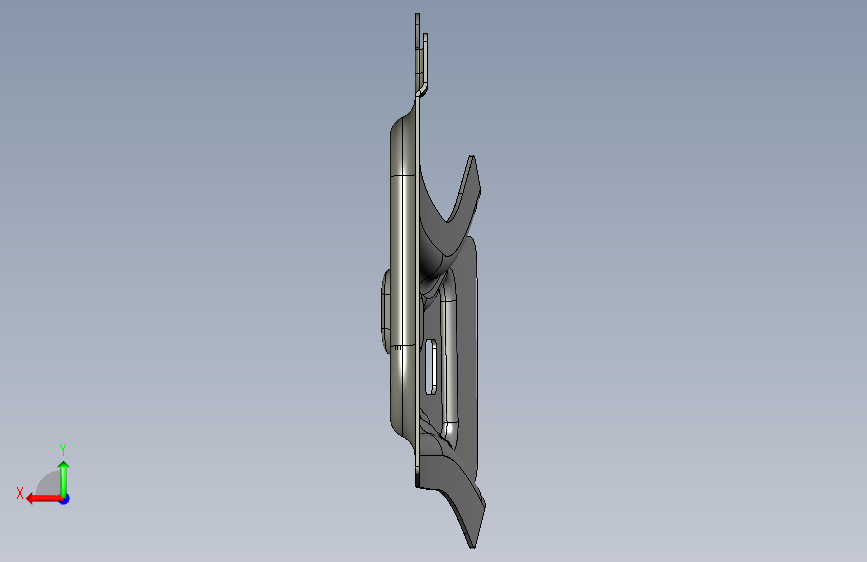The width and height of the screenshot is (867, 562).
Task: Click the green Y axis arrow of the triad
Action: [x=64, y=478]
